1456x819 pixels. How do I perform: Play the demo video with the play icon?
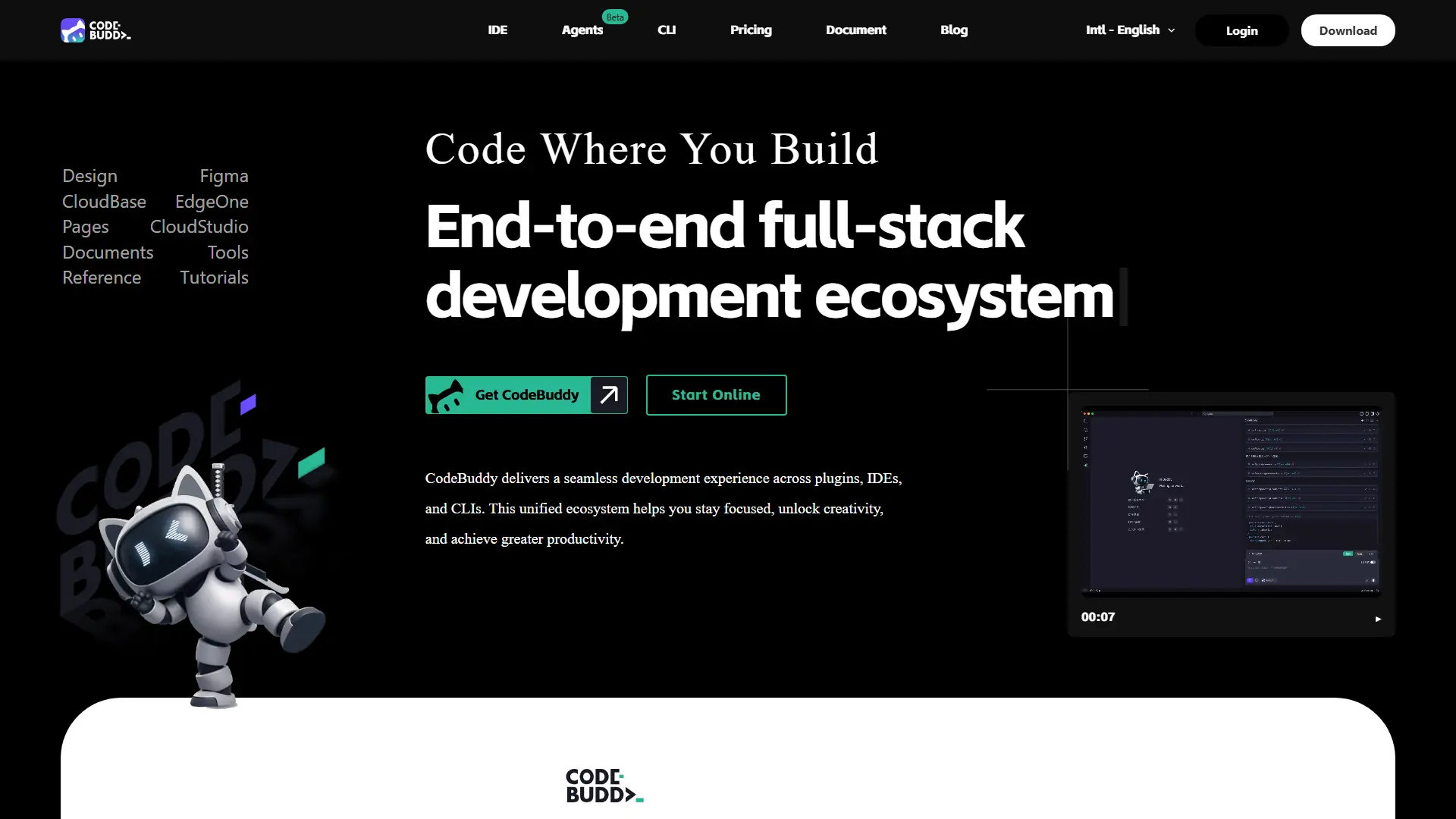(1378, 619)
